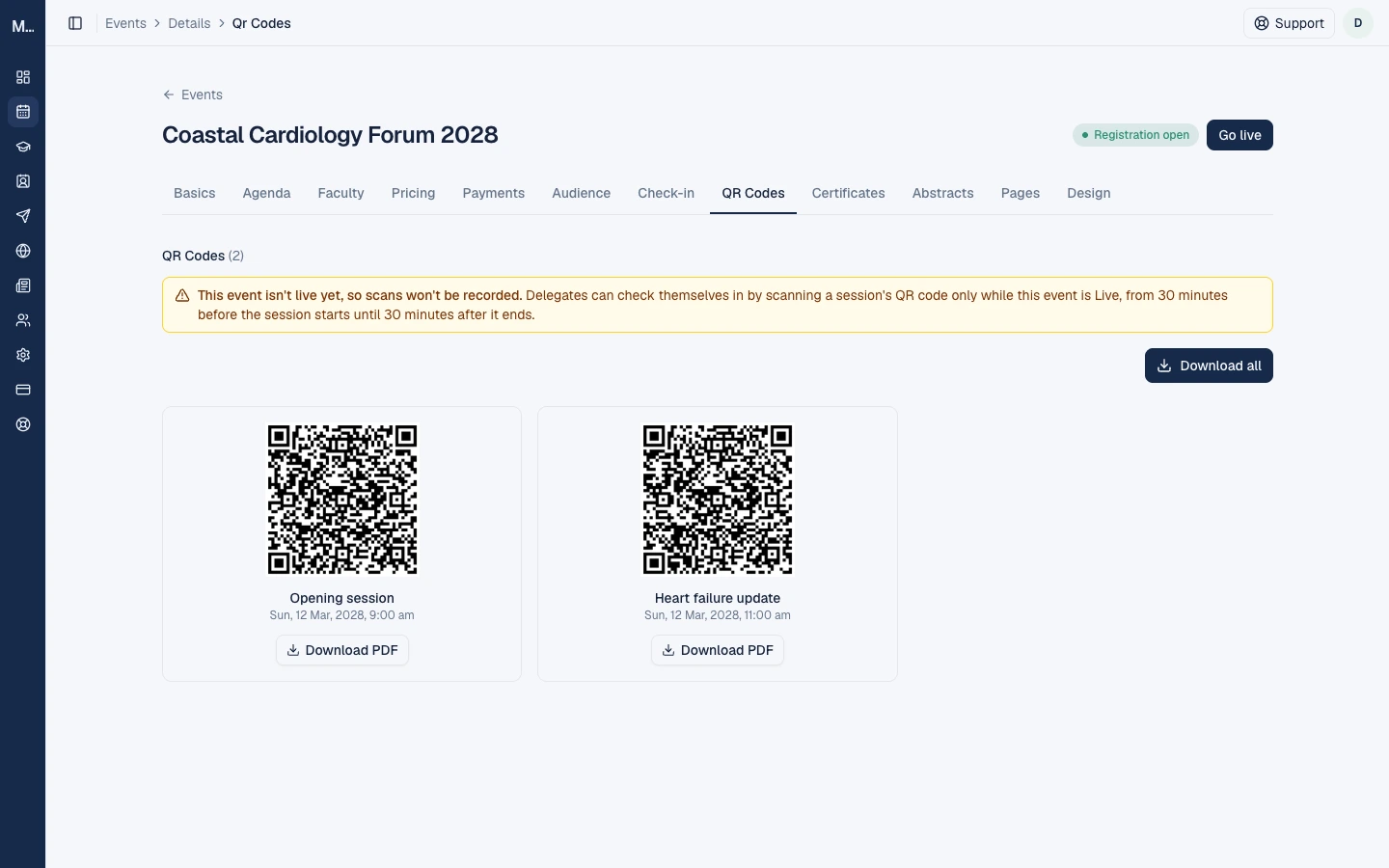Switch to the Pricing tab
This screenshot has height=868, width=1389.
[413, 193]
